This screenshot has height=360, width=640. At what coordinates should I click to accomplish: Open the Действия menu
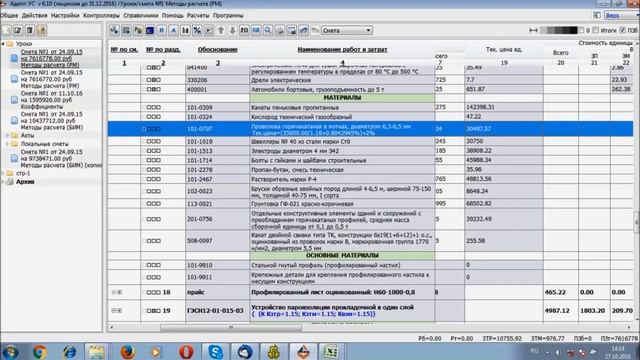(x=34, y=16)
